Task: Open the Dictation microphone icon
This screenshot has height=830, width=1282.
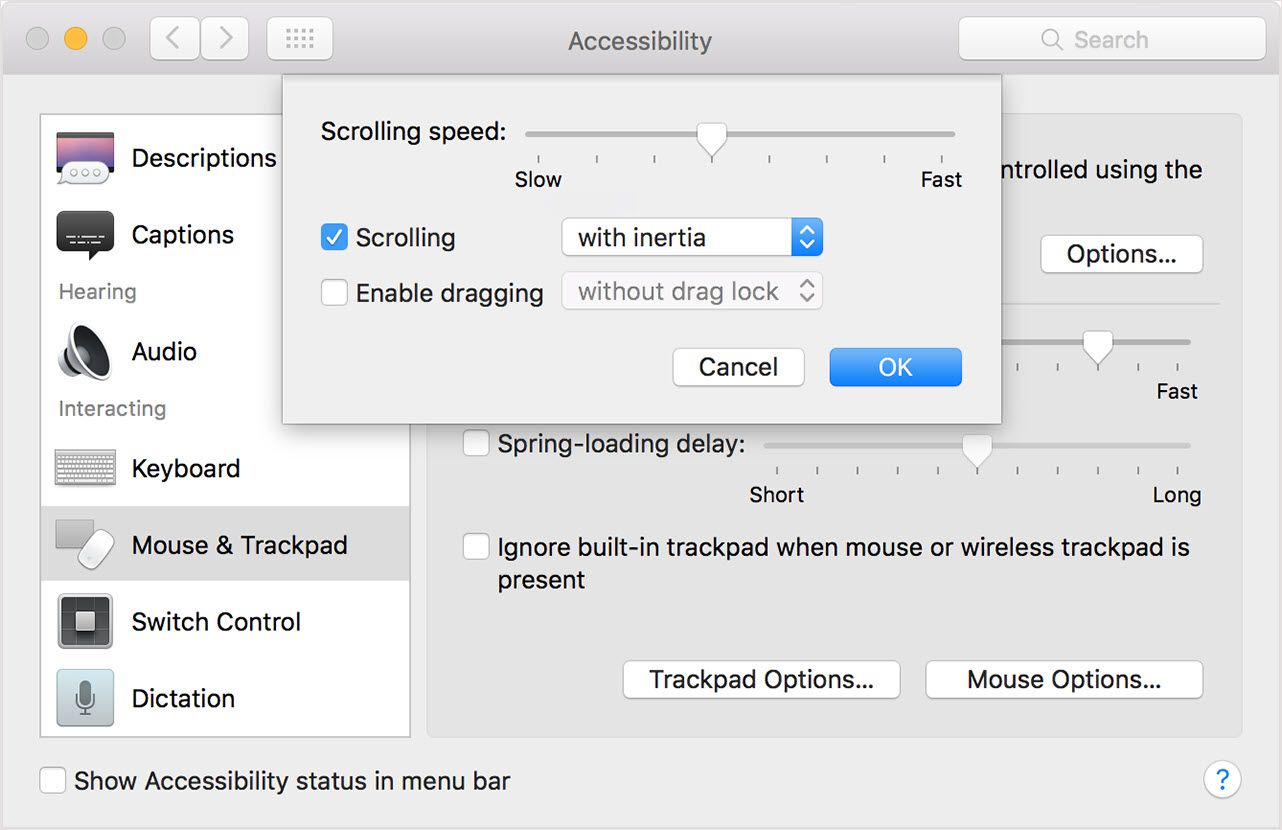Action: pyautogui.click(x=85, y=698)
